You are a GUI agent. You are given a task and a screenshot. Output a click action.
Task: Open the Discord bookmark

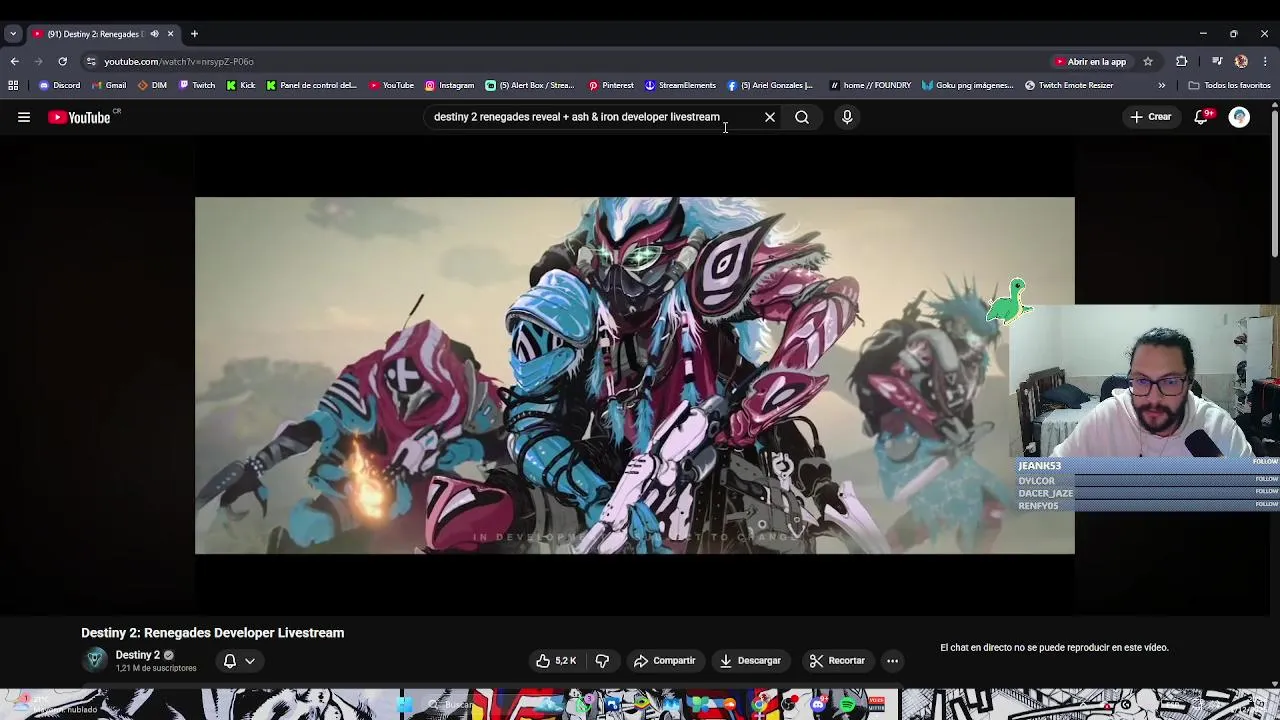point(59,85)
